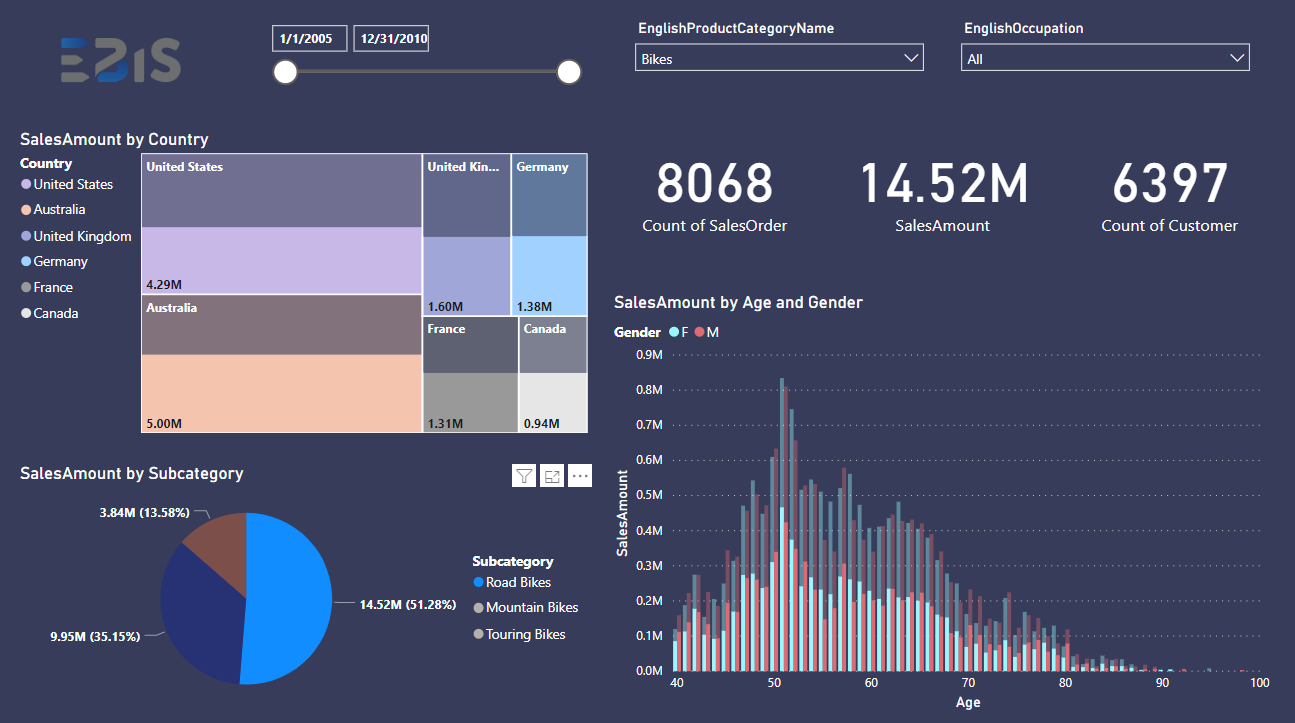The image size is (1295, 723).
Task: Click the SalesAmount by Age and Gender title
Action: pos(738,302)
